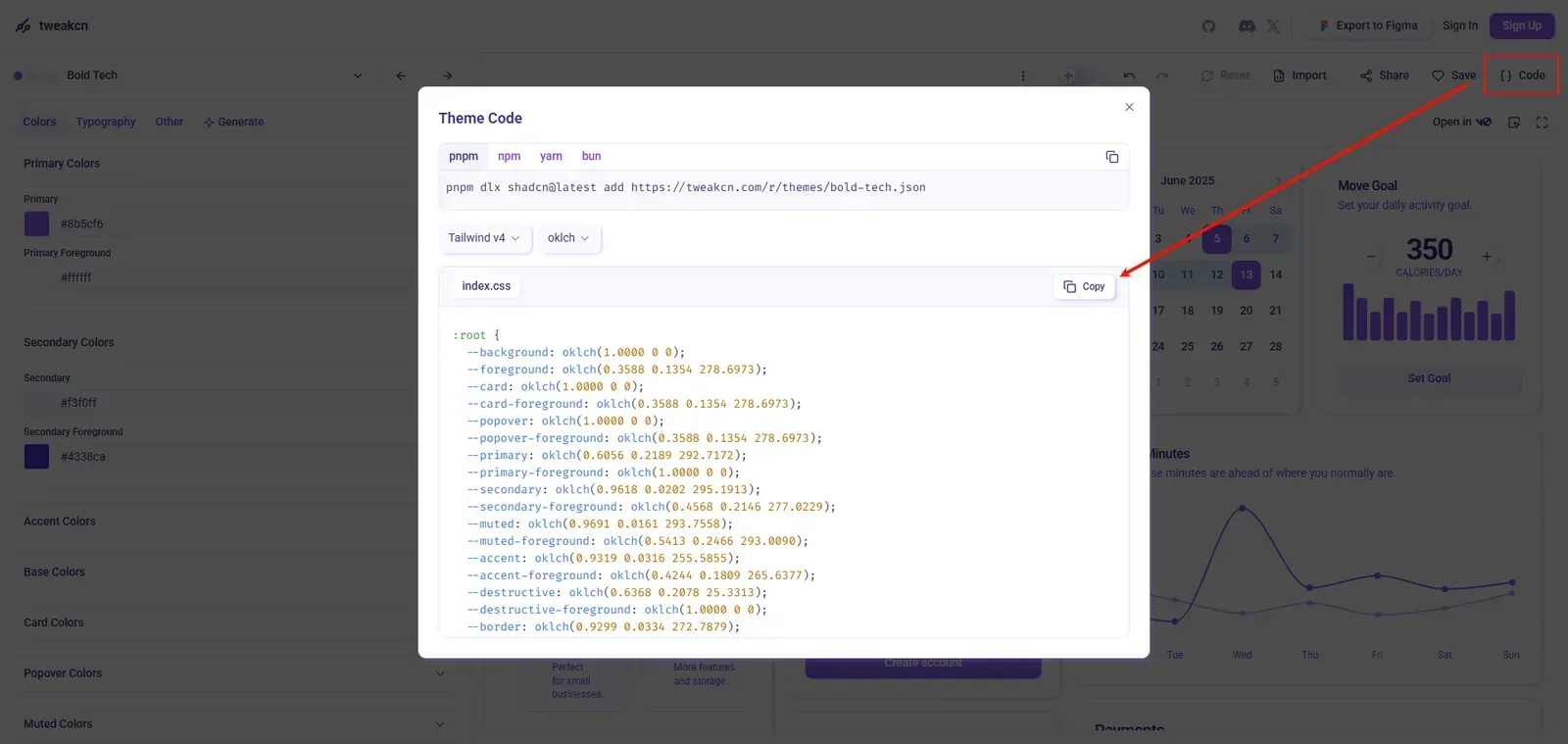Copy the pnpm install command
1568x744 pixels.
click(x=1112, y=157)
